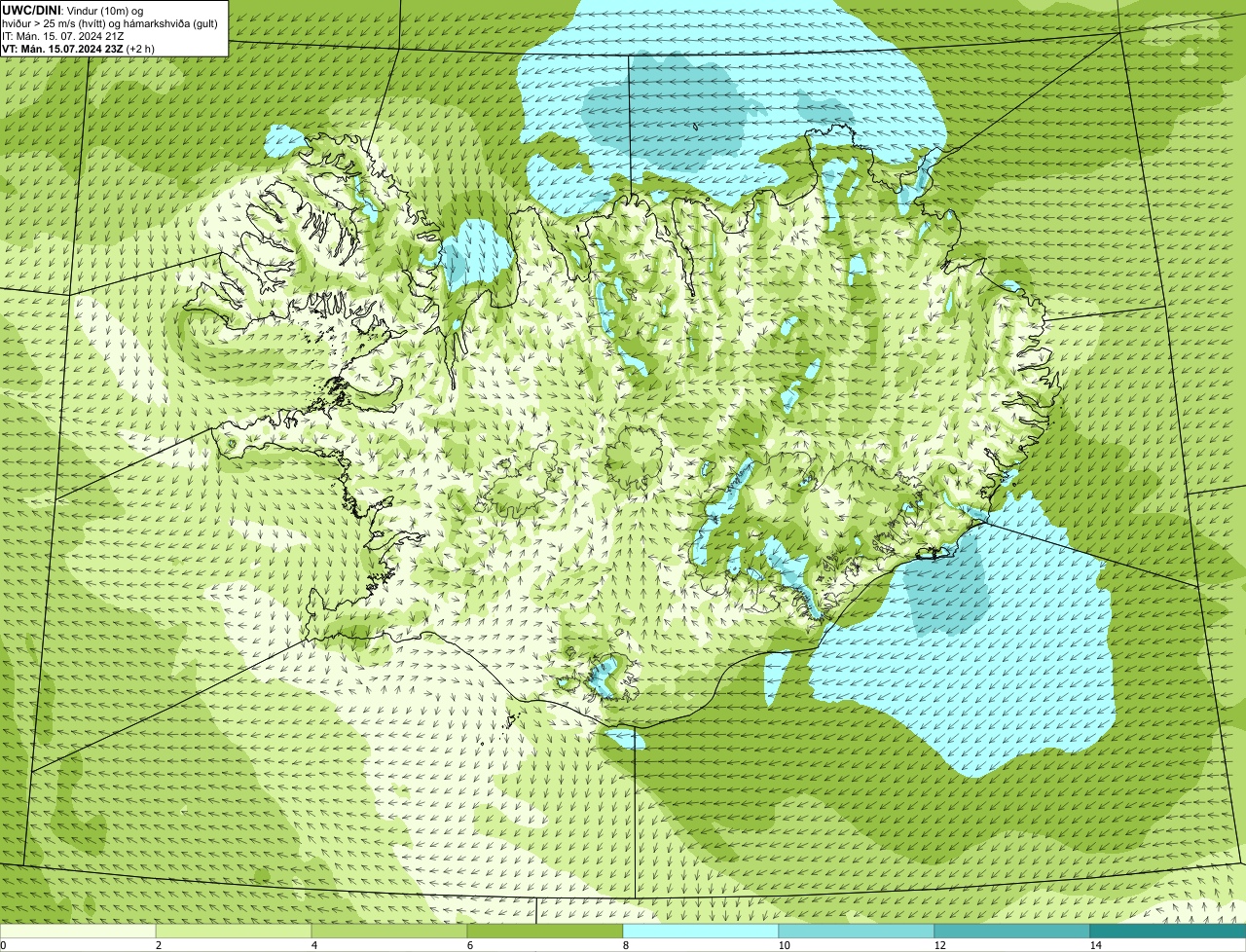
Task: Click the 'IT: Mán. 15. 07. 2024 21Z' line
Action: point(62,35)
